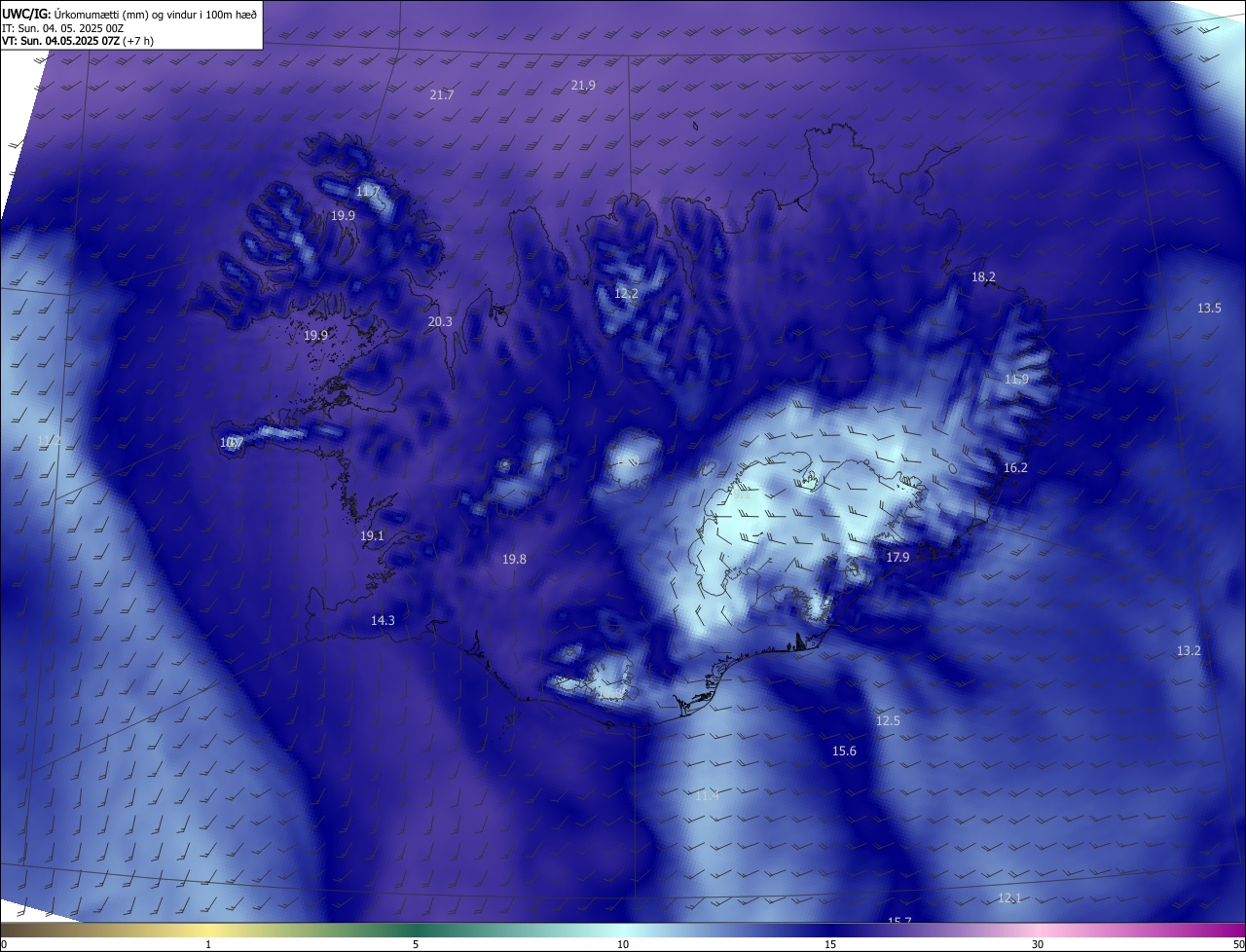Screen dimensions: 1246x952
Task: Click the 11.4 value label
Action: [x=707, y=796]
